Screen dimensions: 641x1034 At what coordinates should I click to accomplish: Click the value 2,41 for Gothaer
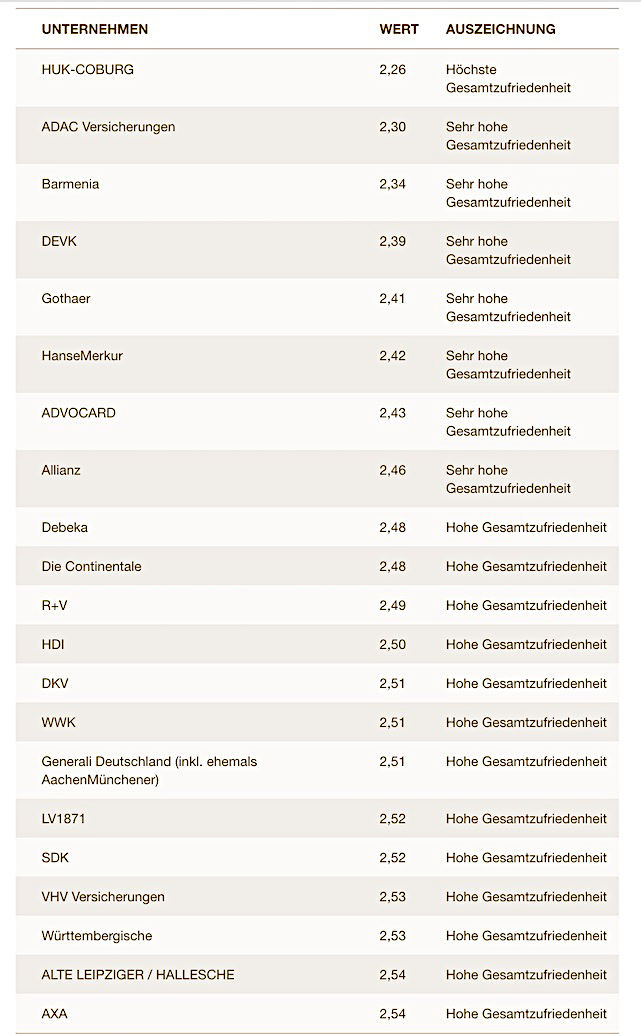pos(393,298)
